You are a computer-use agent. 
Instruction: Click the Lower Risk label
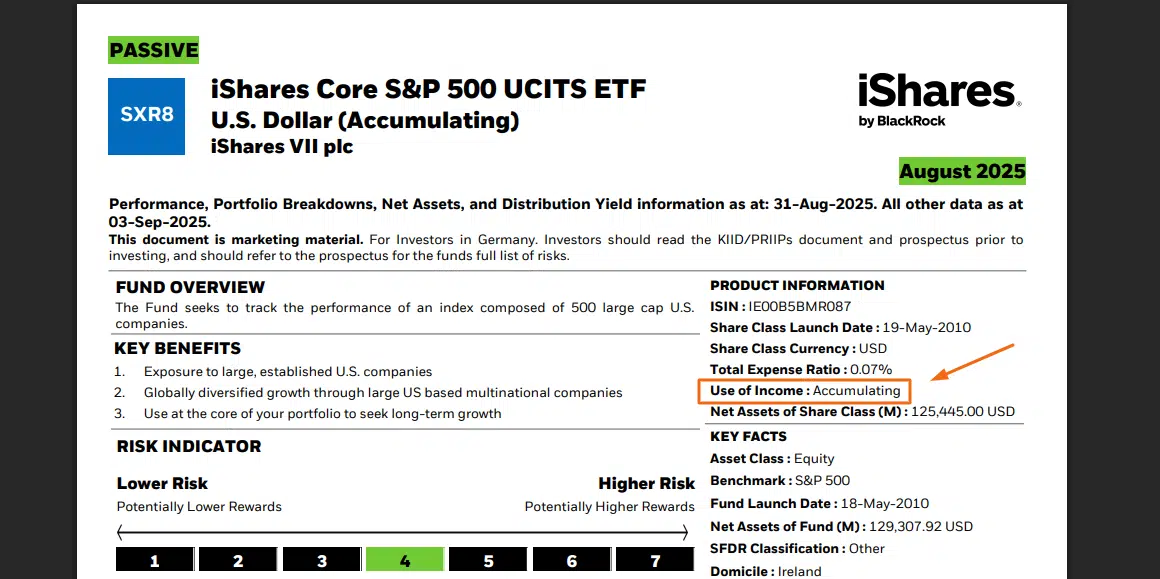point(162,483)
